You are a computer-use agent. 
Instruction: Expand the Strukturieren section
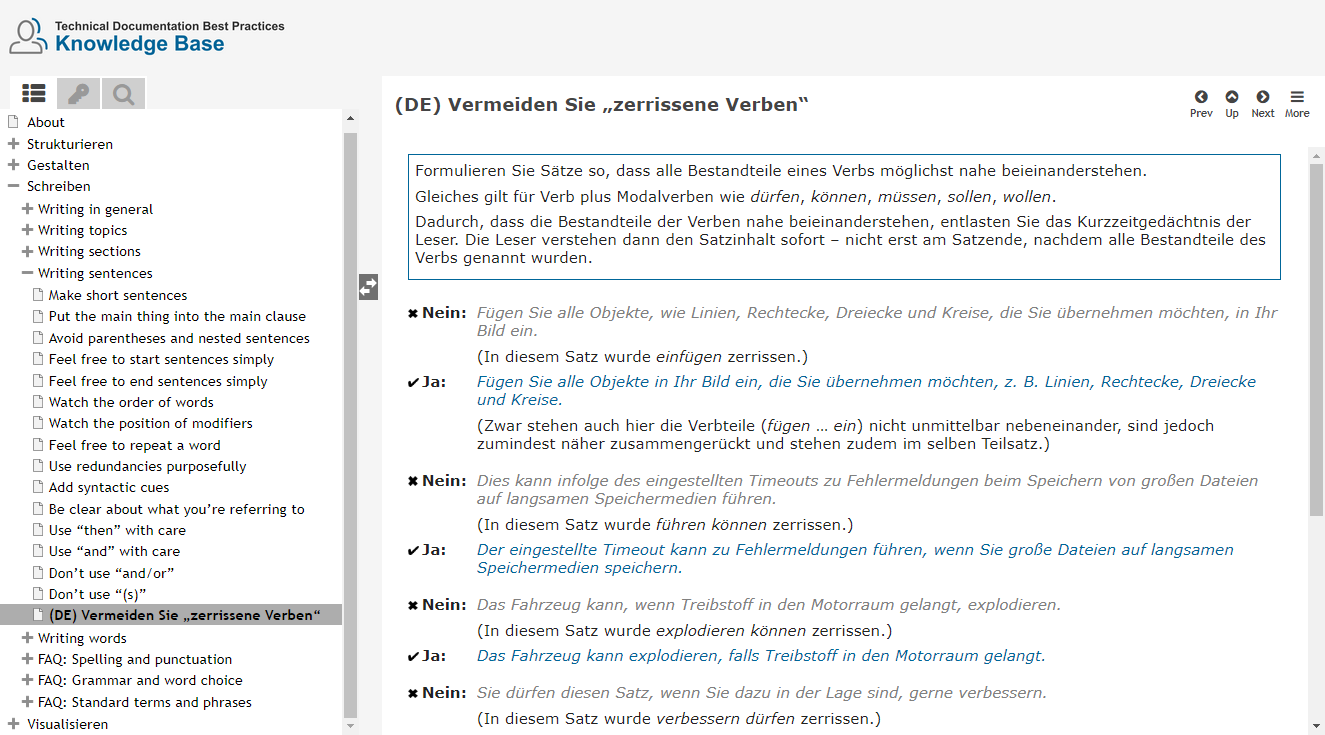pyautogui.click(x=14, y=144)
